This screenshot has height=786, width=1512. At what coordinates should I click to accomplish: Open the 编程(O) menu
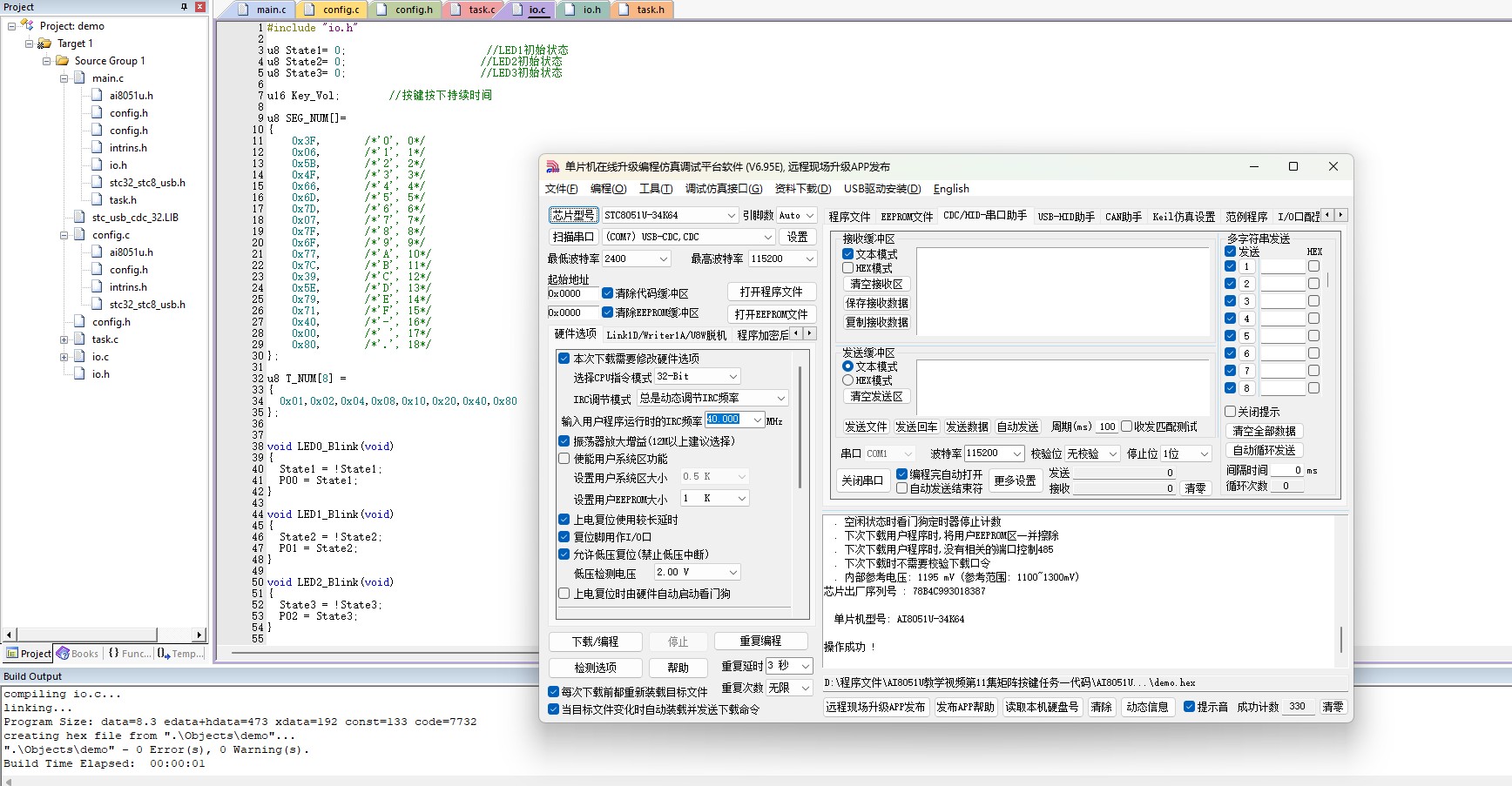[x=608, y=189]
